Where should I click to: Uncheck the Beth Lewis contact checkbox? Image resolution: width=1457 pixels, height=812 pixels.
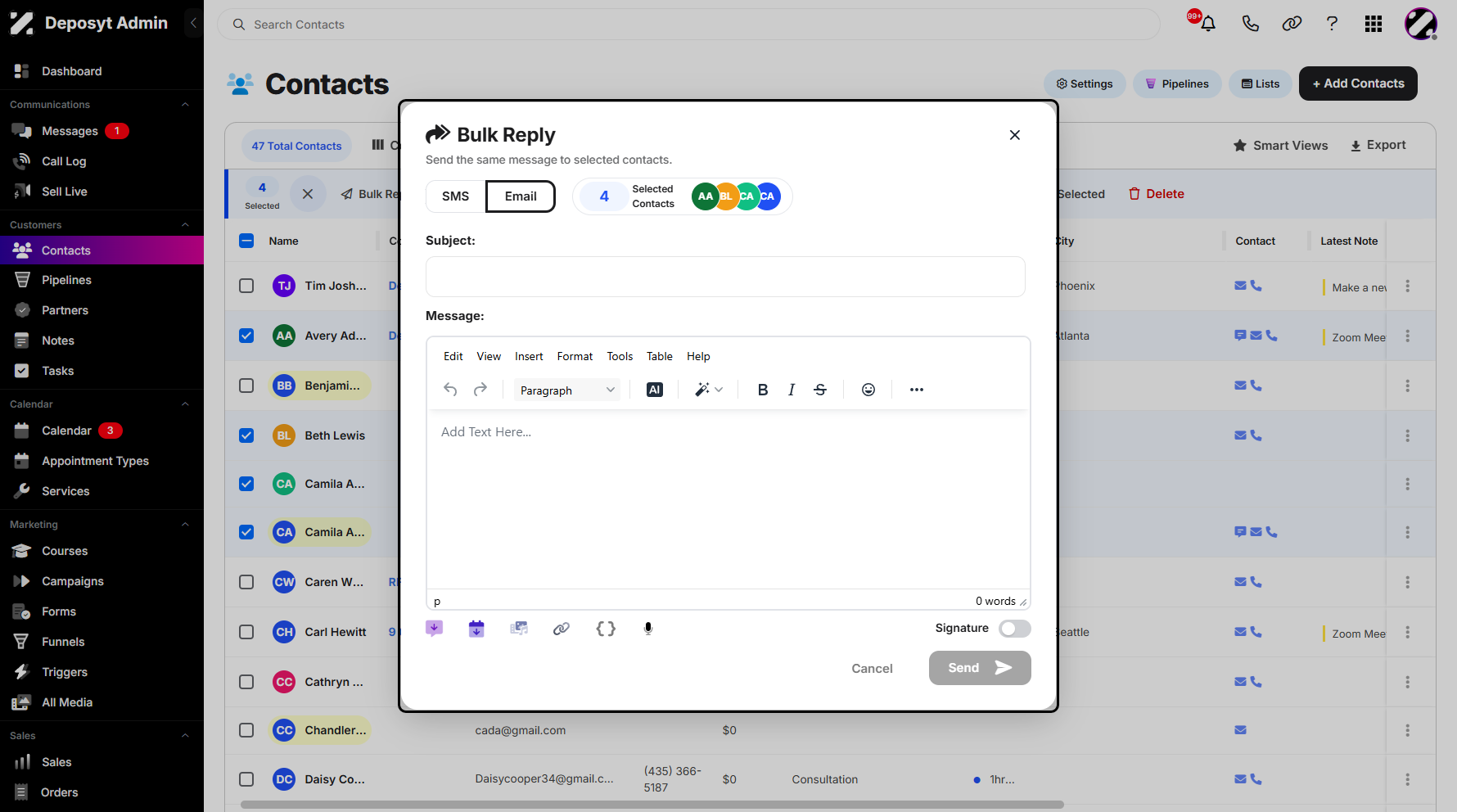click(246, 435)
